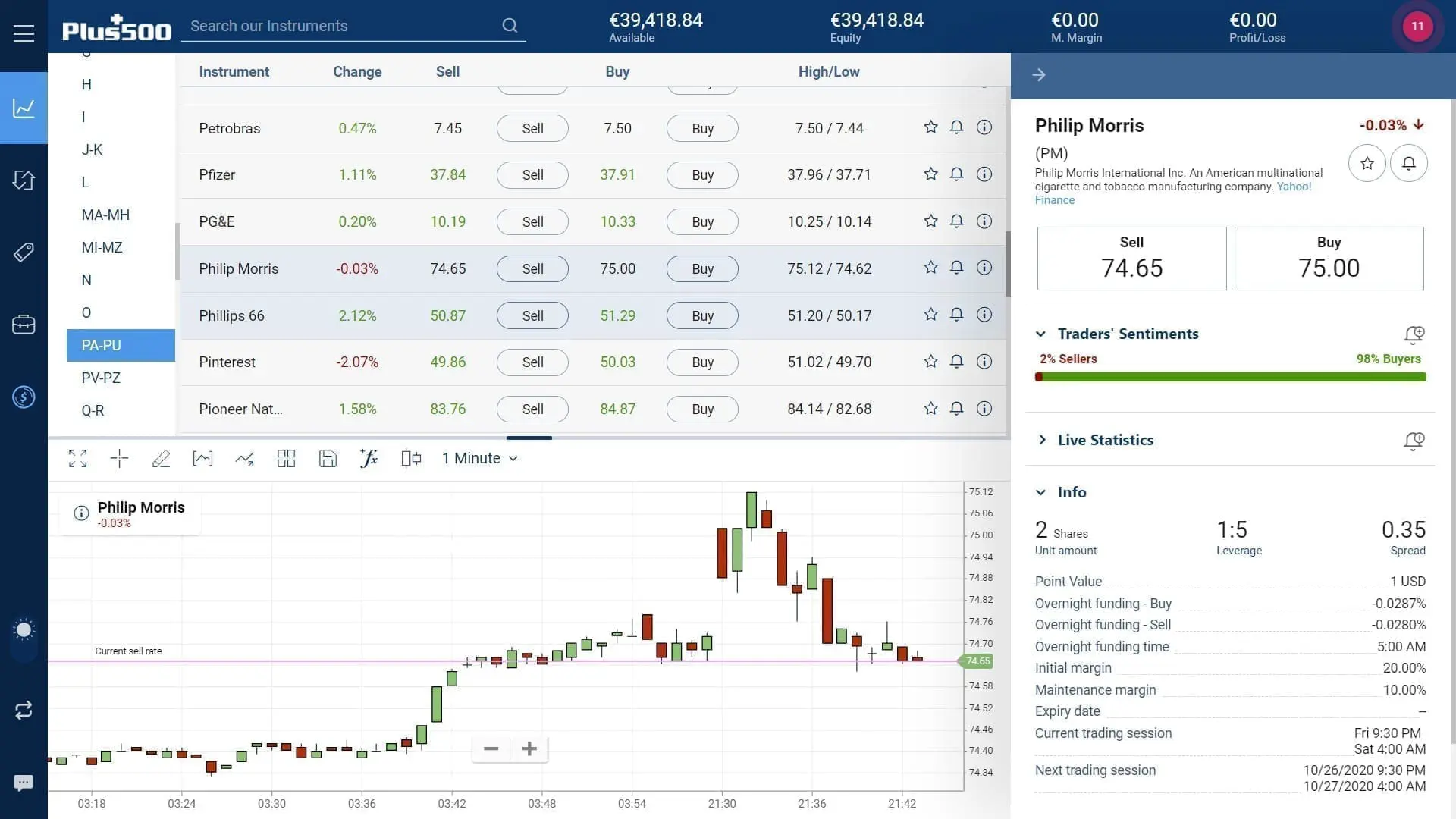Image resolution: width=1456 pixels, height=819 pixels.
Task: Click the 74.65 current price marker
Action: pyautogui.click(x=977, y=661)
